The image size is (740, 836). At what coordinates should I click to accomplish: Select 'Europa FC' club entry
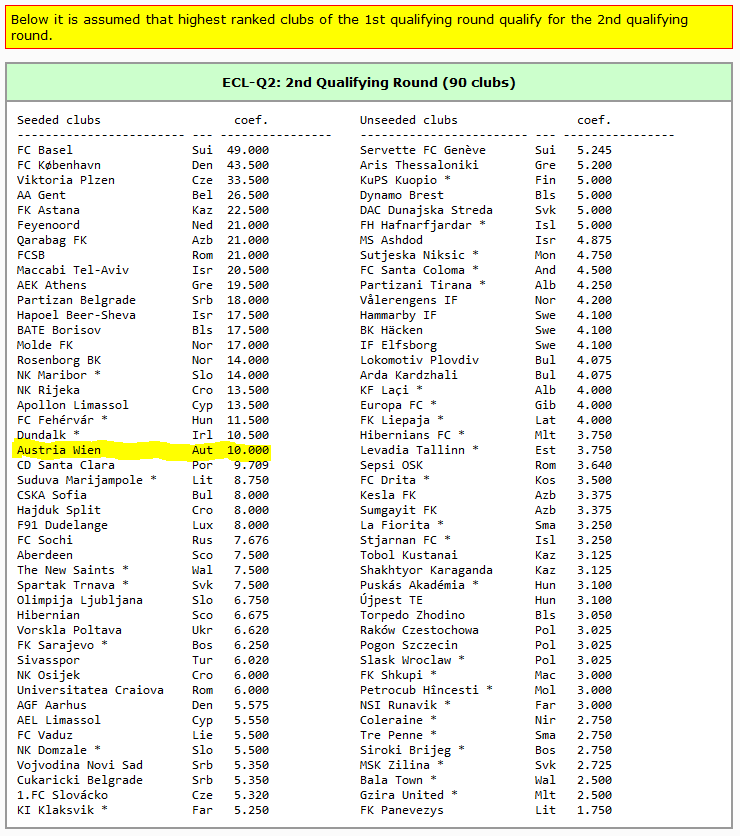391,405
